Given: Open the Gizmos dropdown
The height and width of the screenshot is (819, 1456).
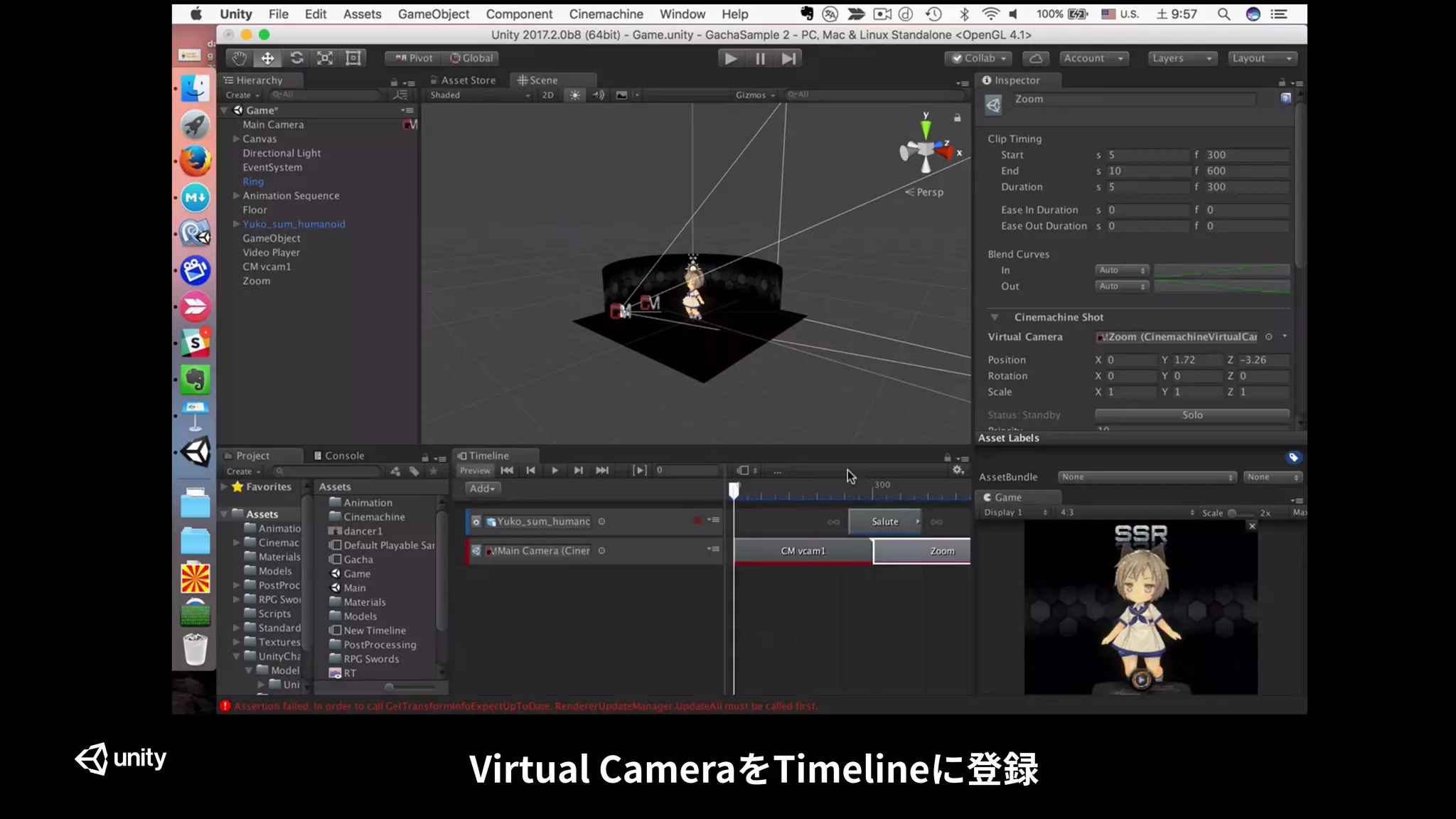Looking at the screenshot, I should pos(754,95).
